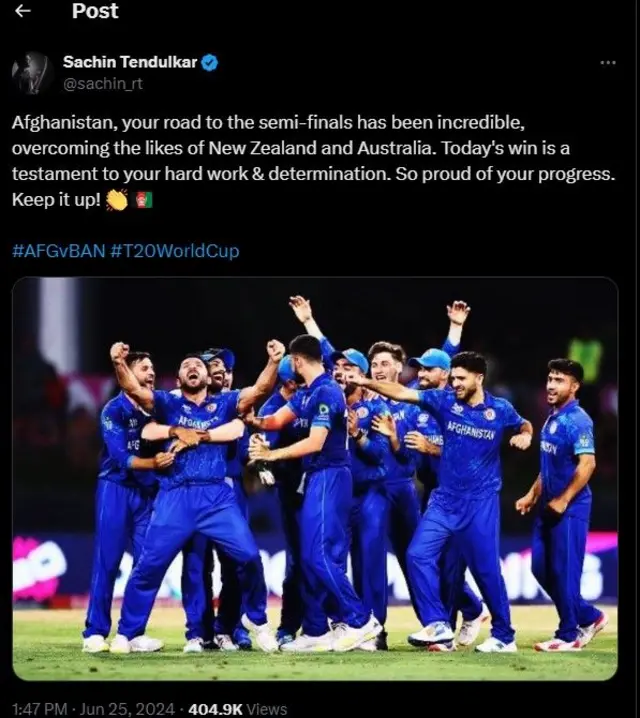Enlarge the Afghanistan team celebration photo
This screenshot has height=718, width=640.
pyautogui.click(x=314, y=478)
